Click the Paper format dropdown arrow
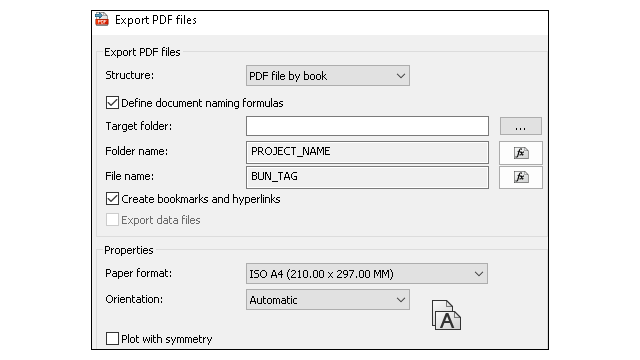This screenshot has width=640, height=360. point(479,274)
